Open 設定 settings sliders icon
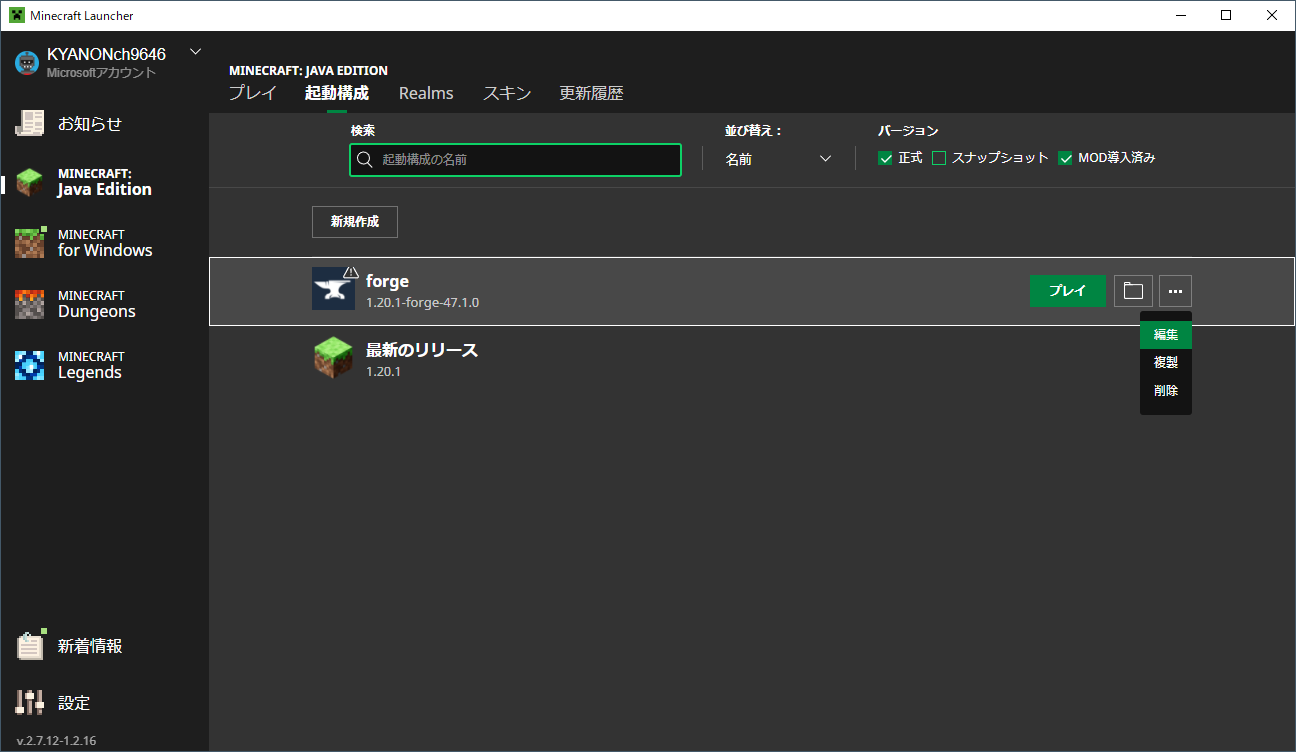This screenshot has width=1296, height=752. point(30,702)
